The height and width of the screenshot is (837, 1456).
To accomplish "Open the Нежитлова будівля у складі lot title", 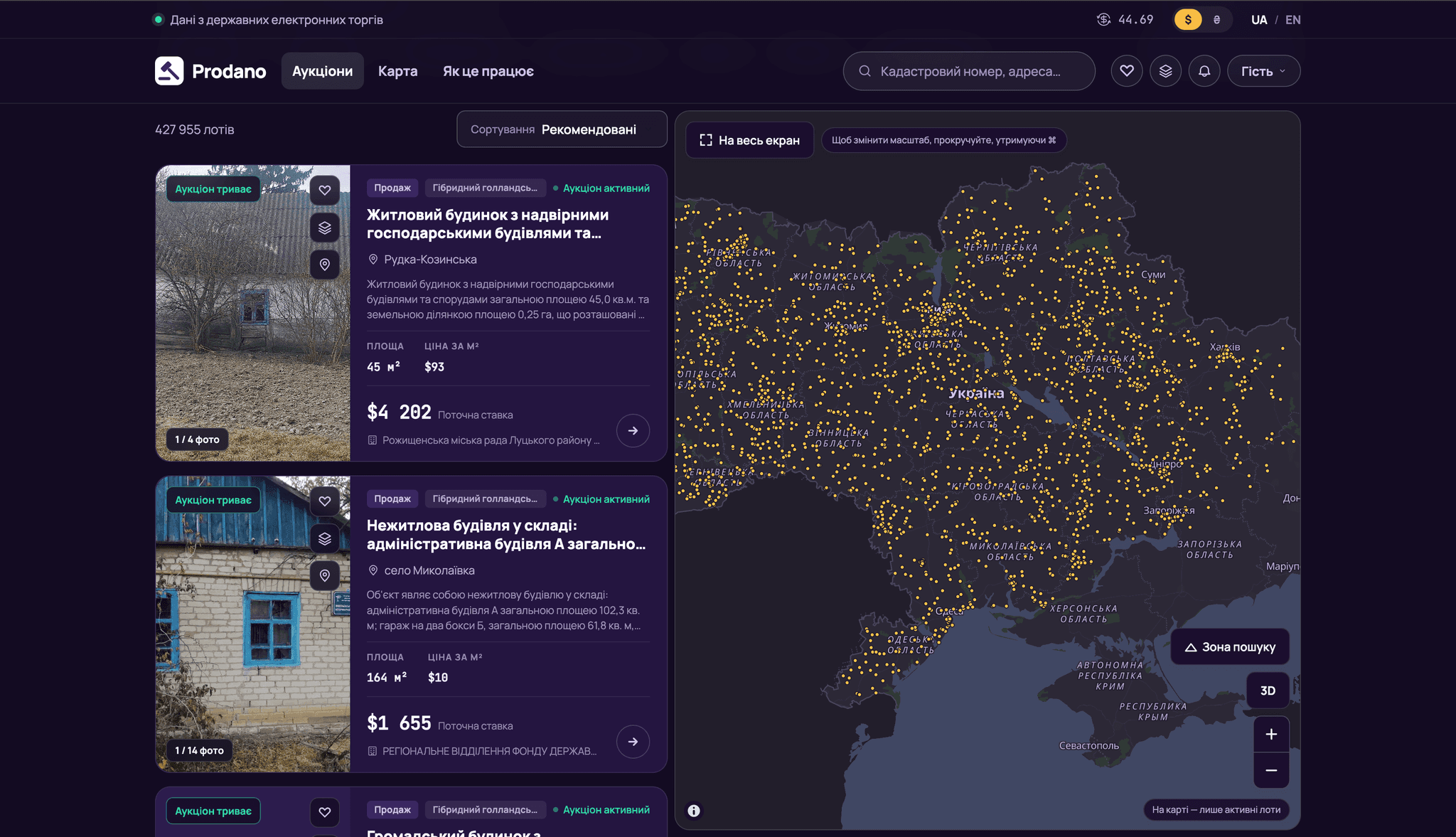I will [506, 535].
